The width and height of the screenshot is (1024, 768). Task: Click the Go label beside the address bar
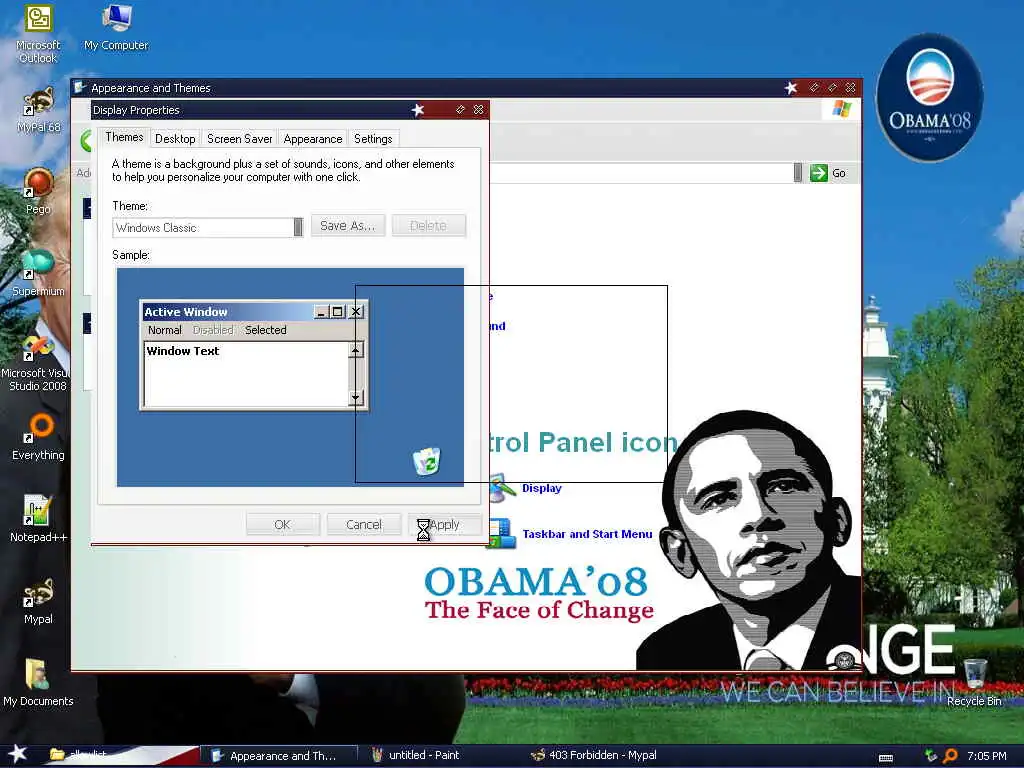[839, 173]
